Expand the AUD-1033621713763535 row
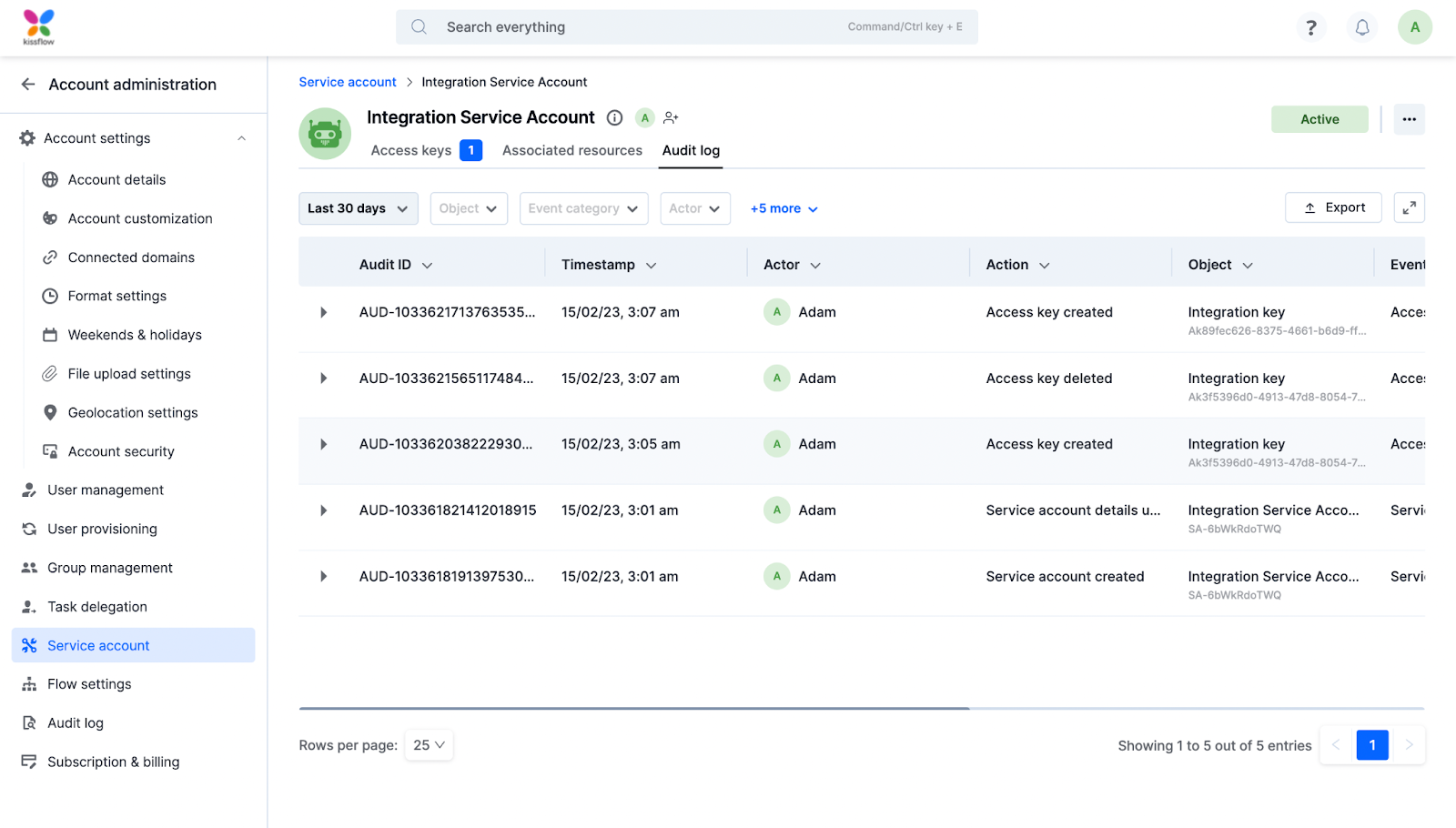The width and height of the screenshot is (1456, 828). coord(323,312)
